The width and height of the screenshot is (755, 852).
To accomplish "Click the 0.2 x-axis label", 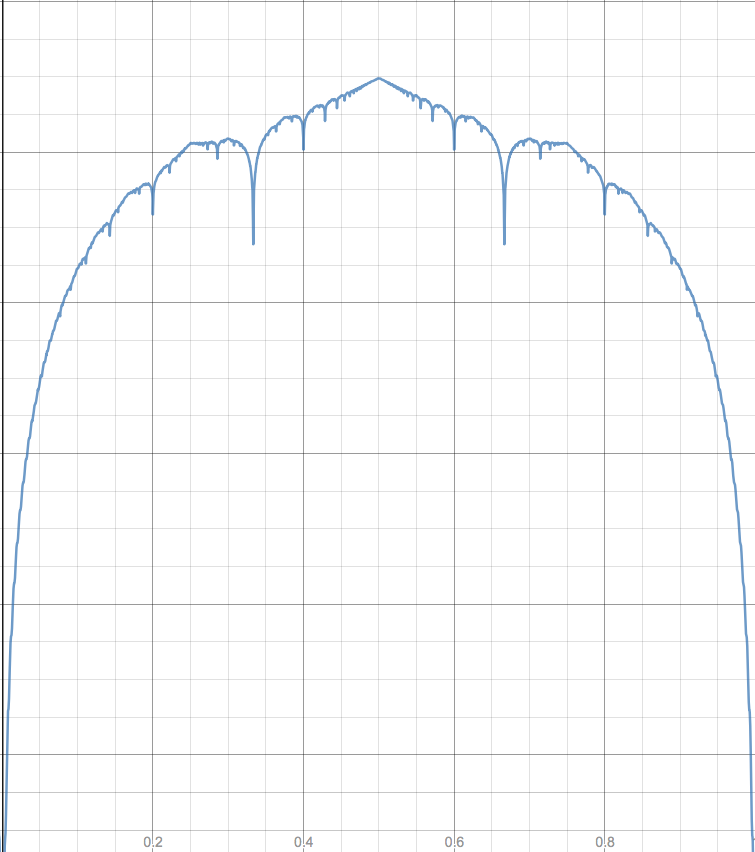I will tap(153, 842).
